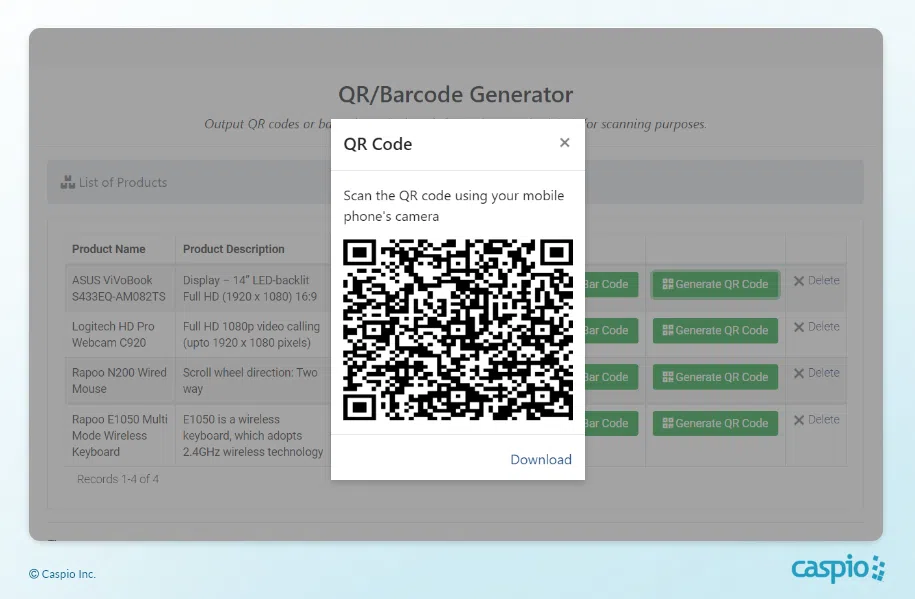Close the QR Code dialog with X
Image resolution: width=915 pixels, height=599 pixels.
(564, 143)
